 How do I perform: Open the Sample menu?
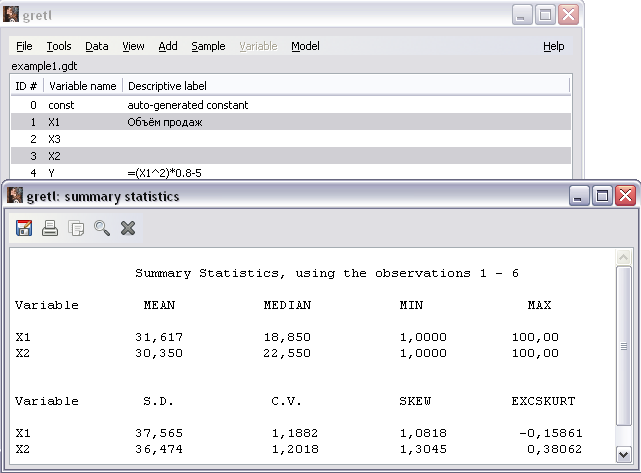tap(208, 46)
